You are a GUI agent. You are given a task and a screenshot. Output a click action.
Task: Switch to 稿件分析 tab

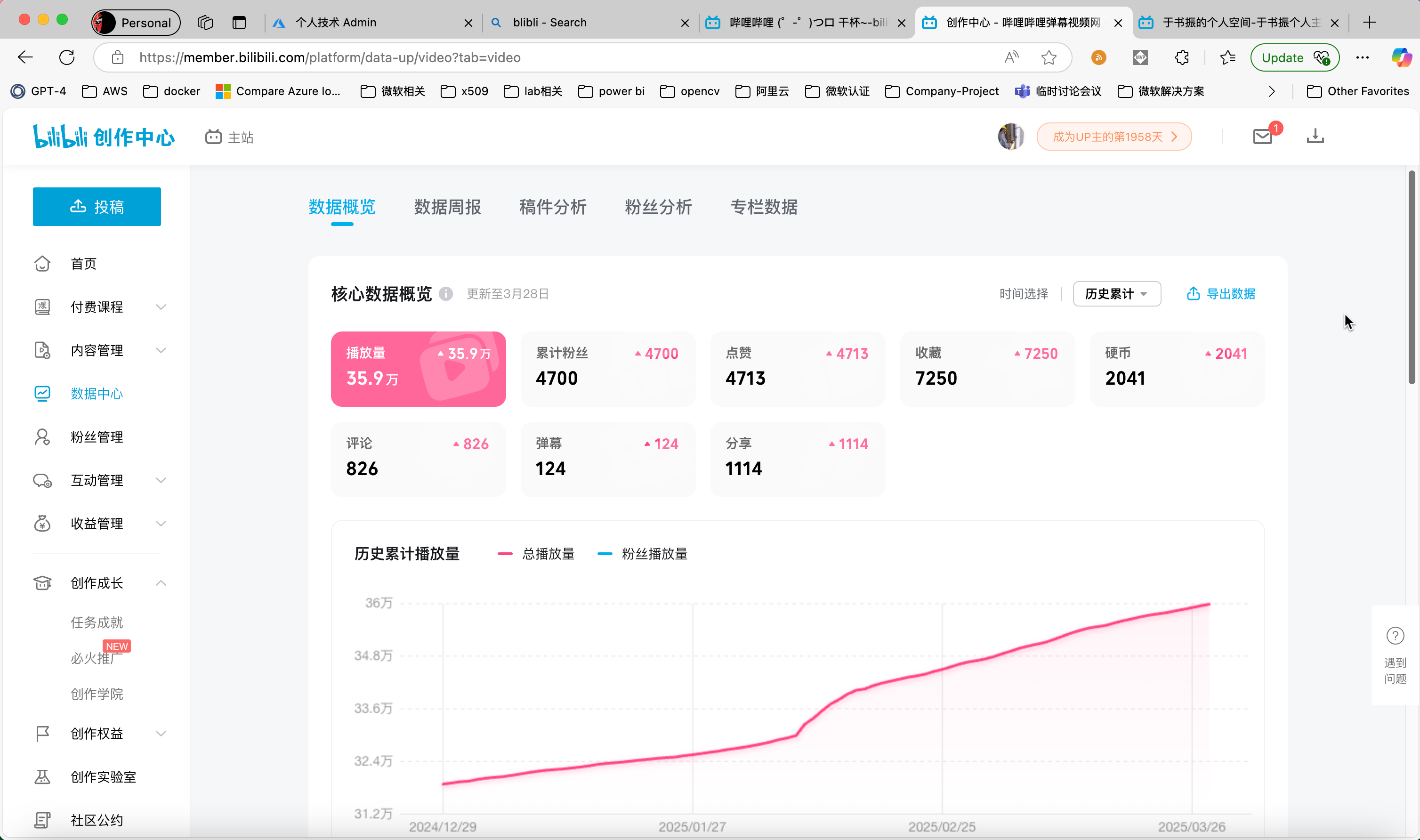[x=553, y=207]
